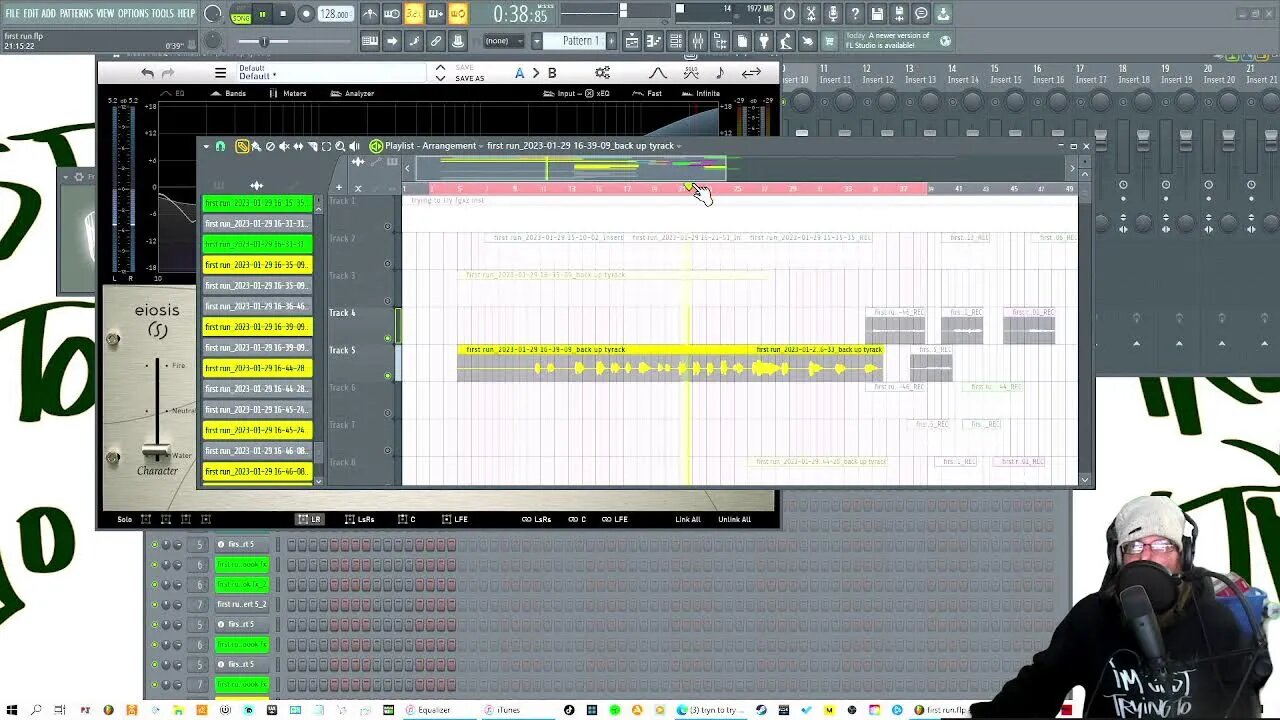Viewport: 1280px width, 720px height.
Task: Open the plugin picker plug icon
Action: coord(764,41)
